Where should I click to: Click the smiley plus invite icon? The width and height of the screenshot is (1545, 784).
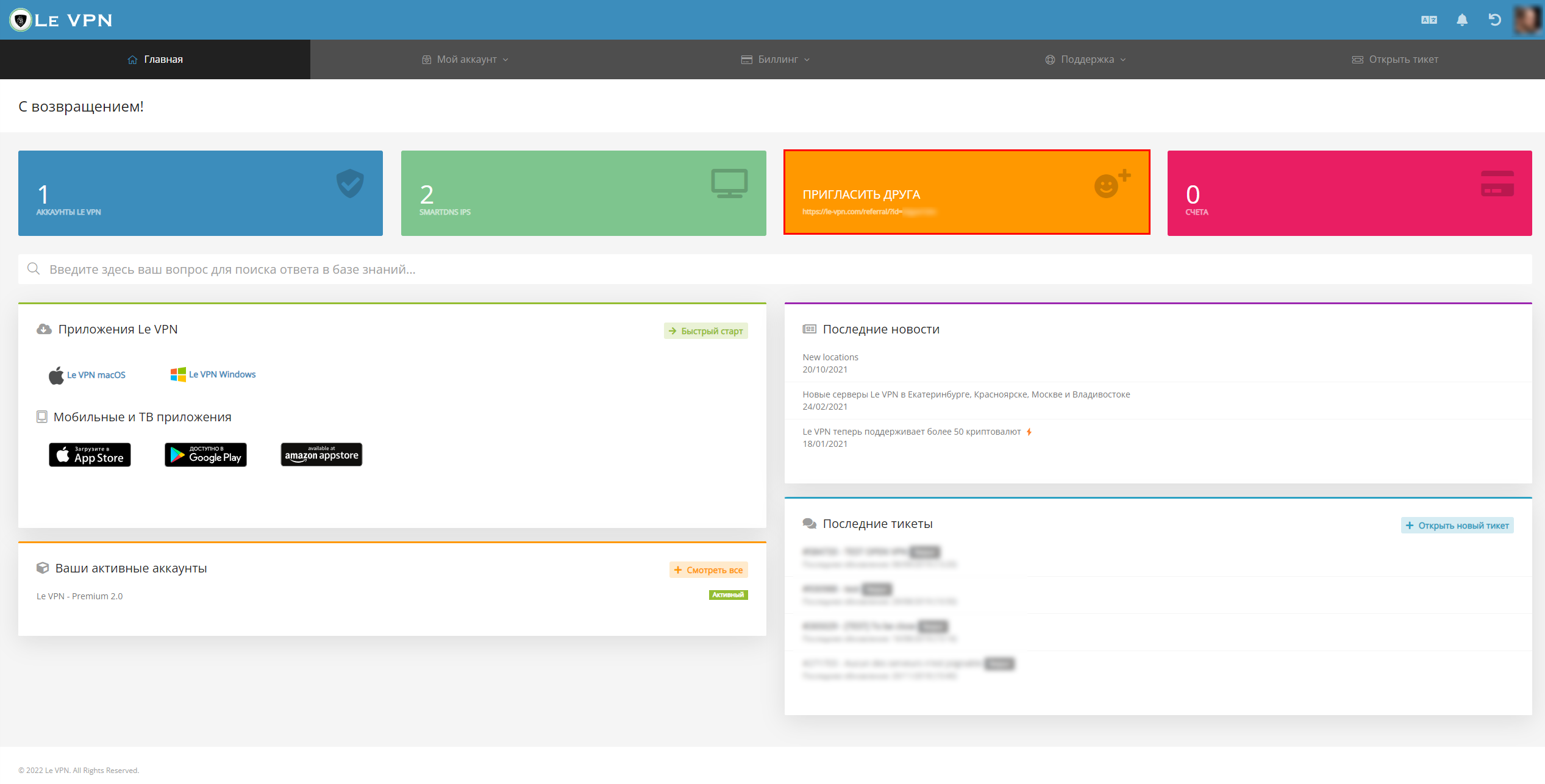pyautogui.click(x=1112, y=184)
